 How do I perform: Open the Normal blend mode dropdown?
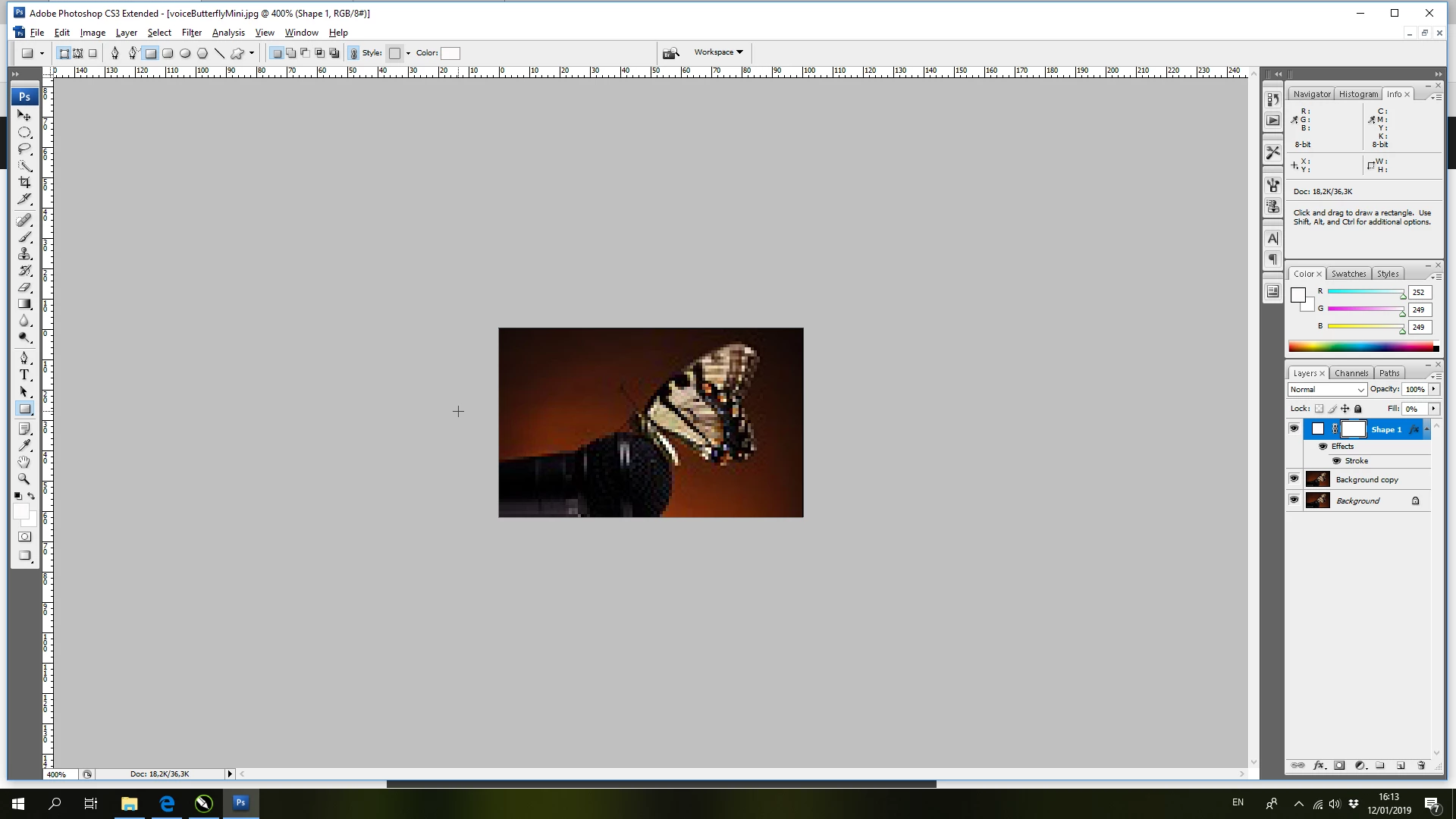pos(1326,389)
